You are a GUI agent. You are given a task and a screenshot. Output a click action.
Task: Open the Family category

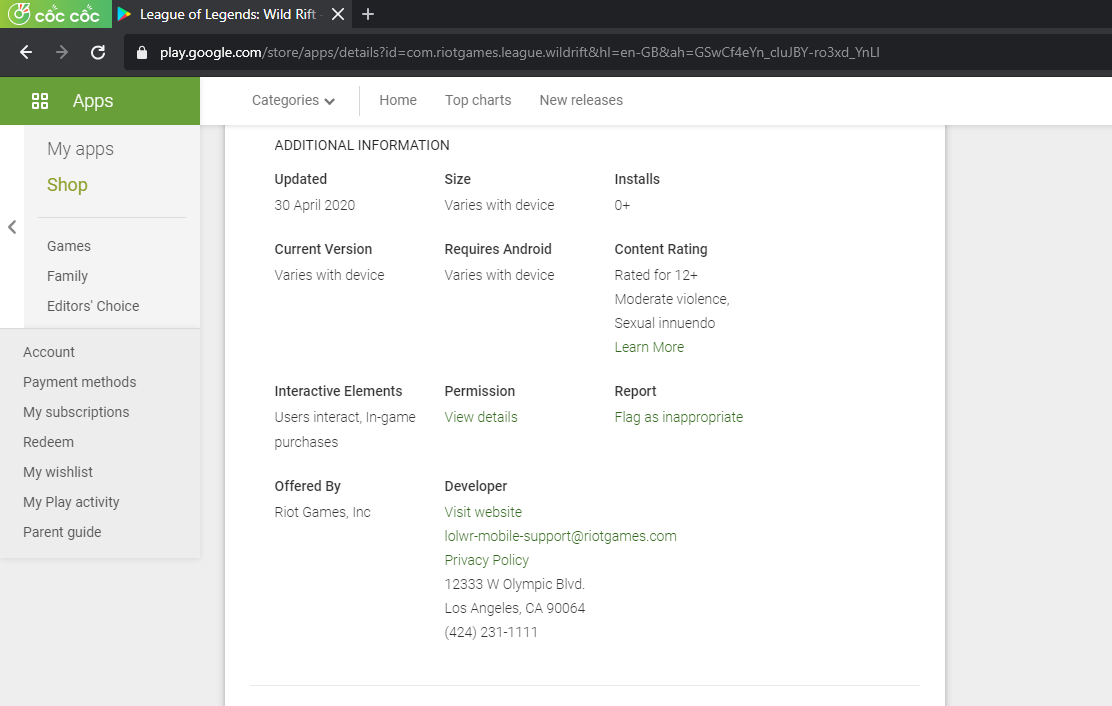67,276
